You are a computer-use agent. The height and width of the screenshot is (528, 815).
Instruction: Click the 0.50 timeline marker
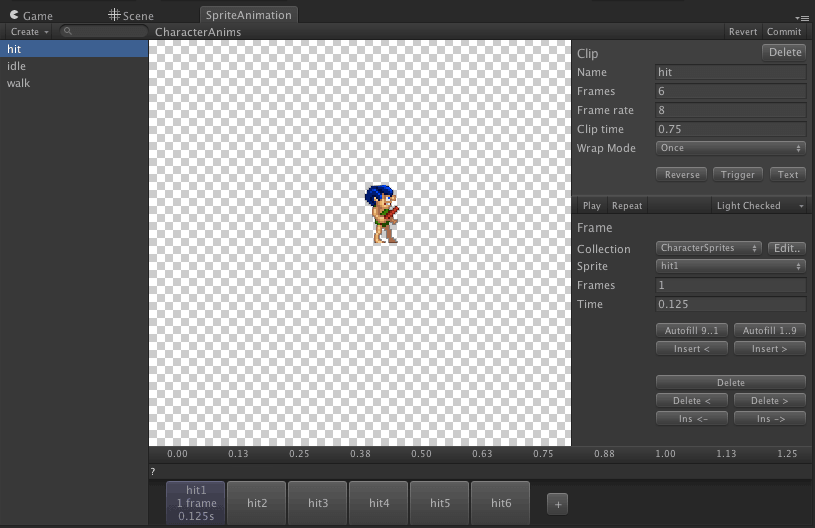click(x=421, y=454)
